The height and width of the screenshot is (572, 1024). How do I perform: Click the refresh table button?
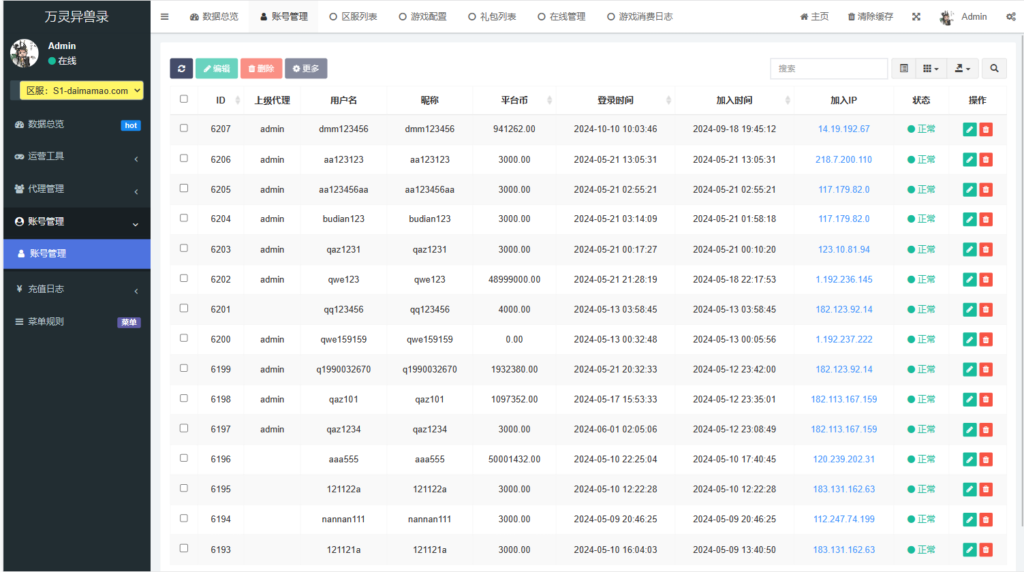181,69
